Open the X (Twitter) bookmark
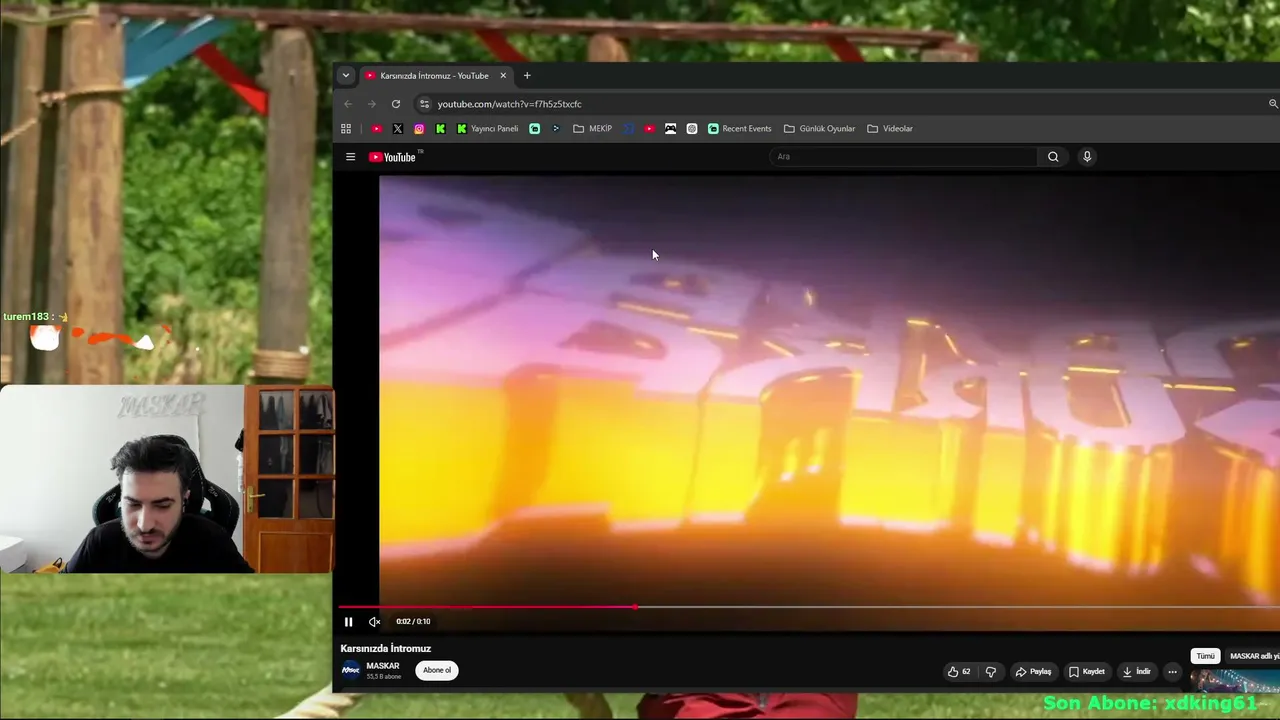1280x720 pixels. coord(398,129)
